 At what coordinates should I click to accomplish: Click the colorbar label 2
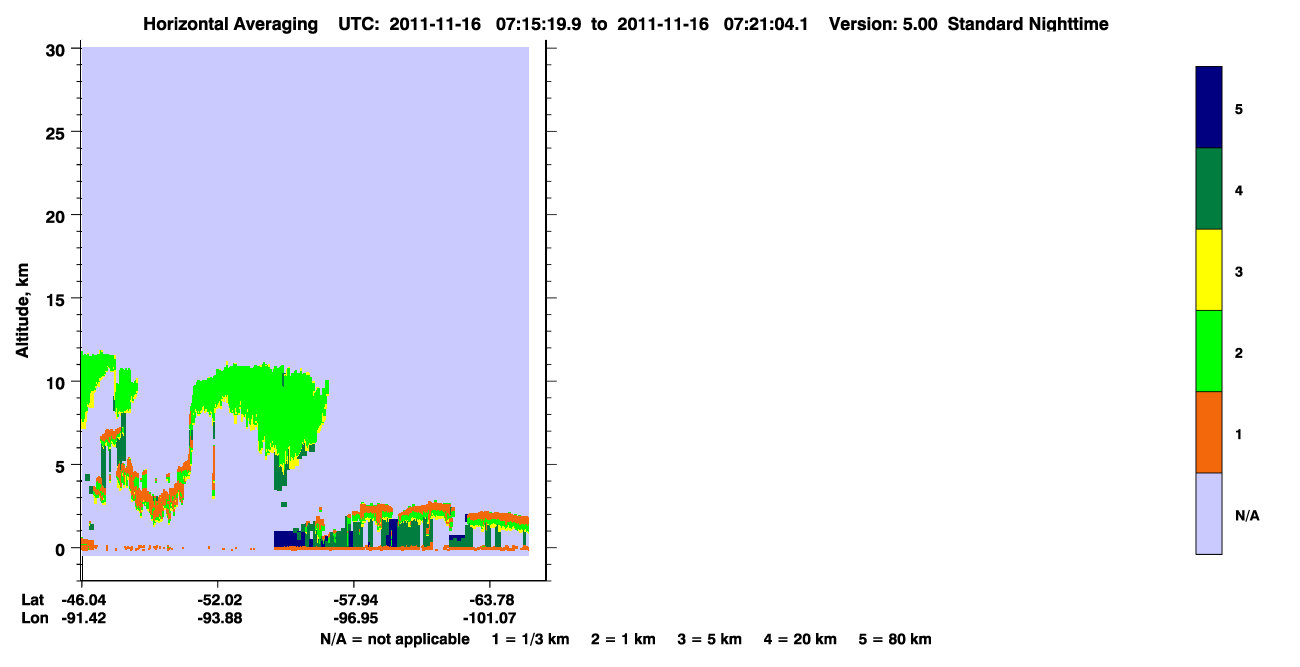pos(1239,352)
